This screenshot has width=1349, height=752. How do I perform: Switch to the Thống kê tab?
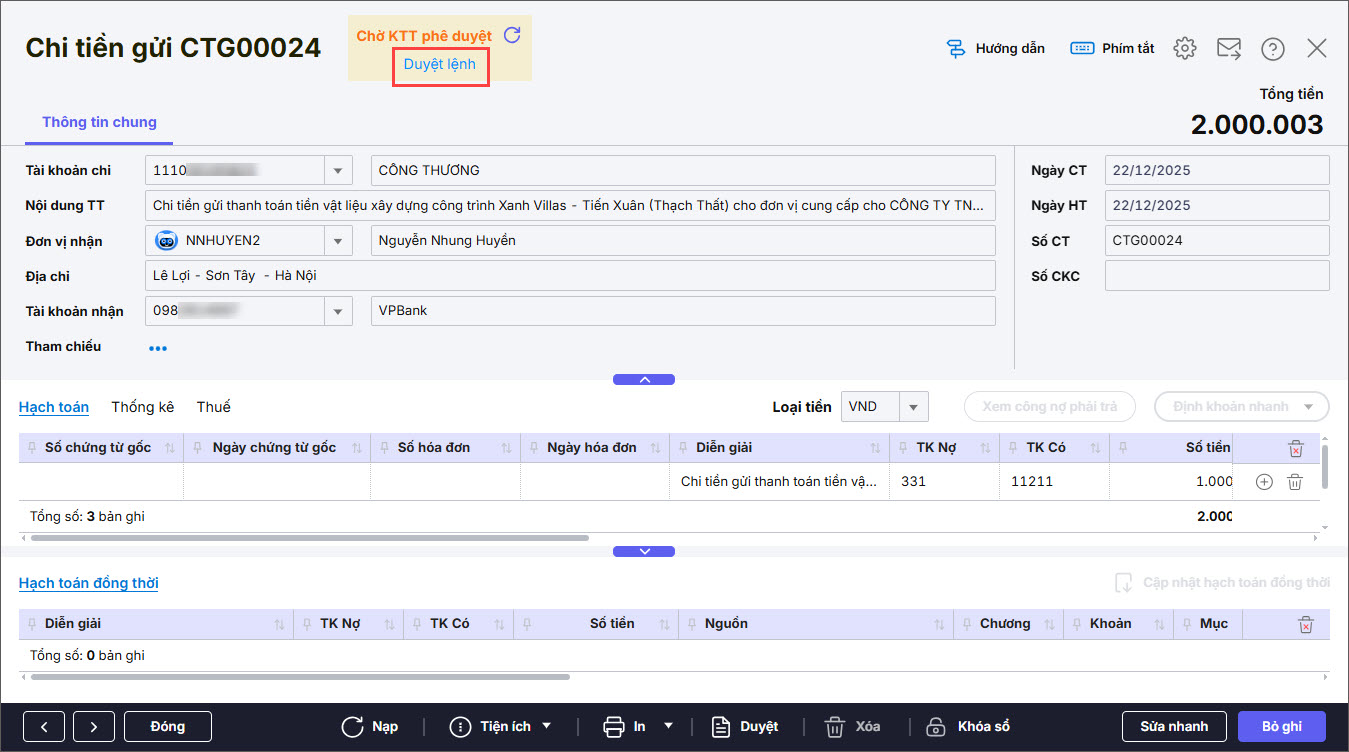click(142, 407)
